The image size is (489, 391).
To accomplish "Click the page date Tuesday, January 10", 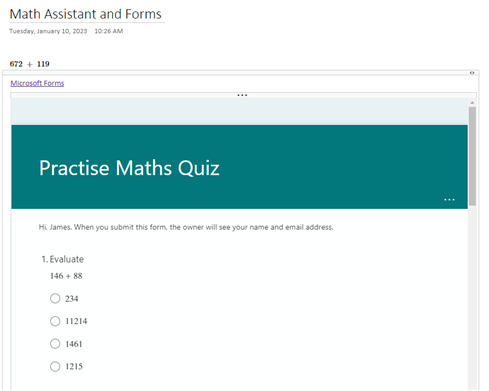I will point(48,31).
